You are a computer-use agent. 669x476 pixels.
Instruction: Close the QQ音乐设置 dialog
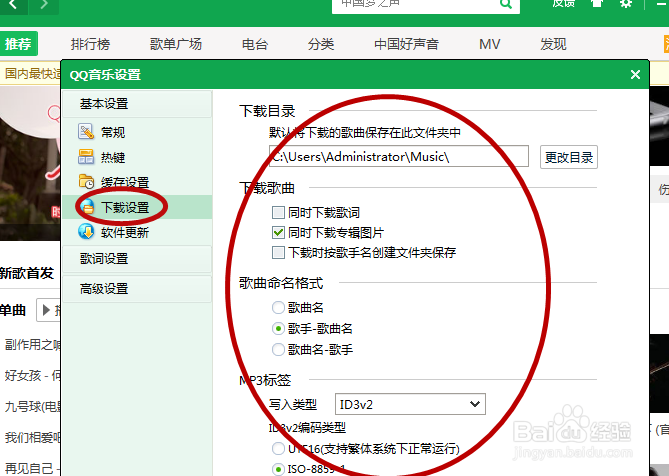click(x=635, y=75)
